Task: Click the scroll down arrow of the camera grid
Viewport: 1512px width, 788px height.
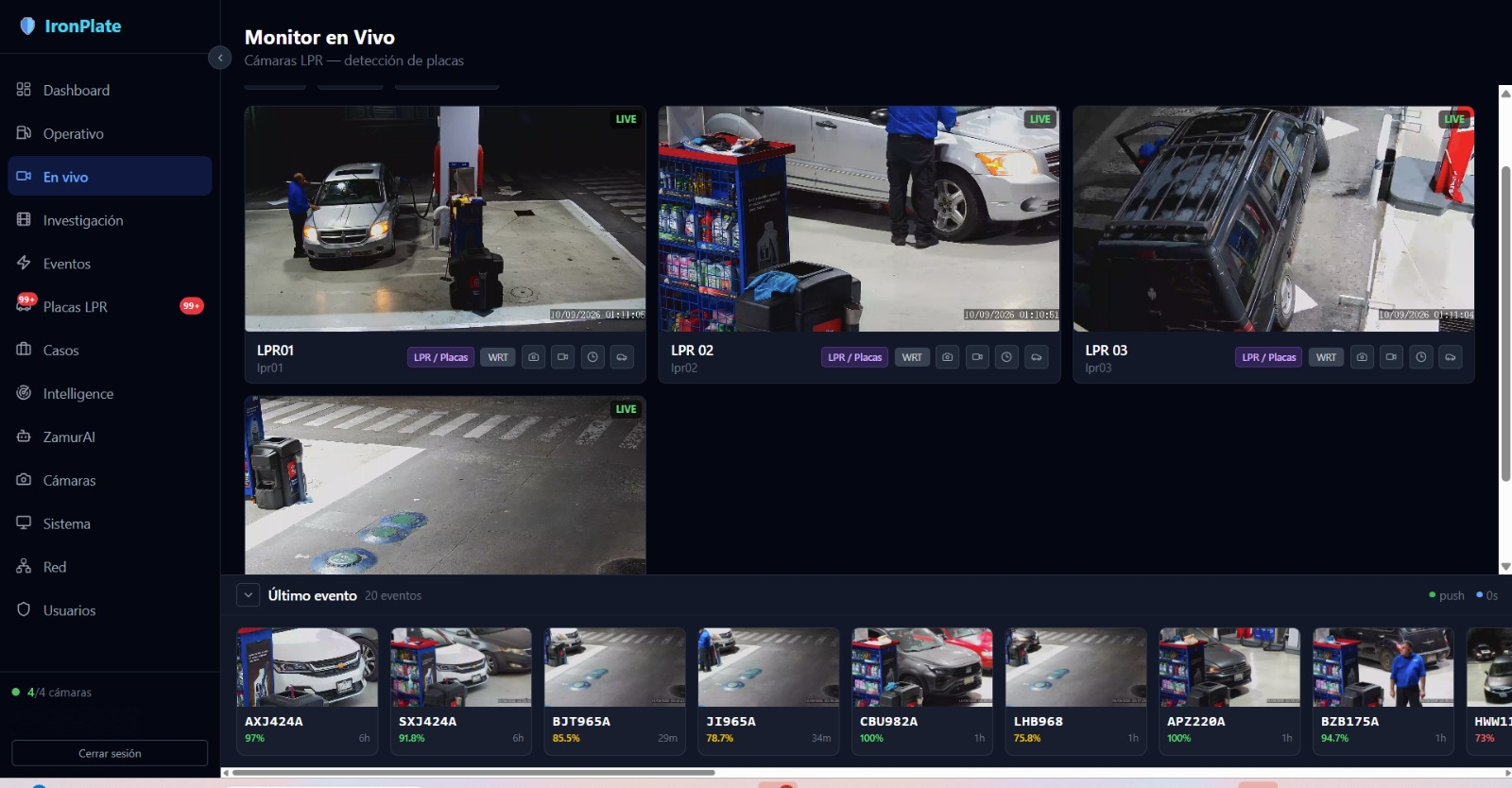Action: pyautogui.click(x=1505, y=567)
